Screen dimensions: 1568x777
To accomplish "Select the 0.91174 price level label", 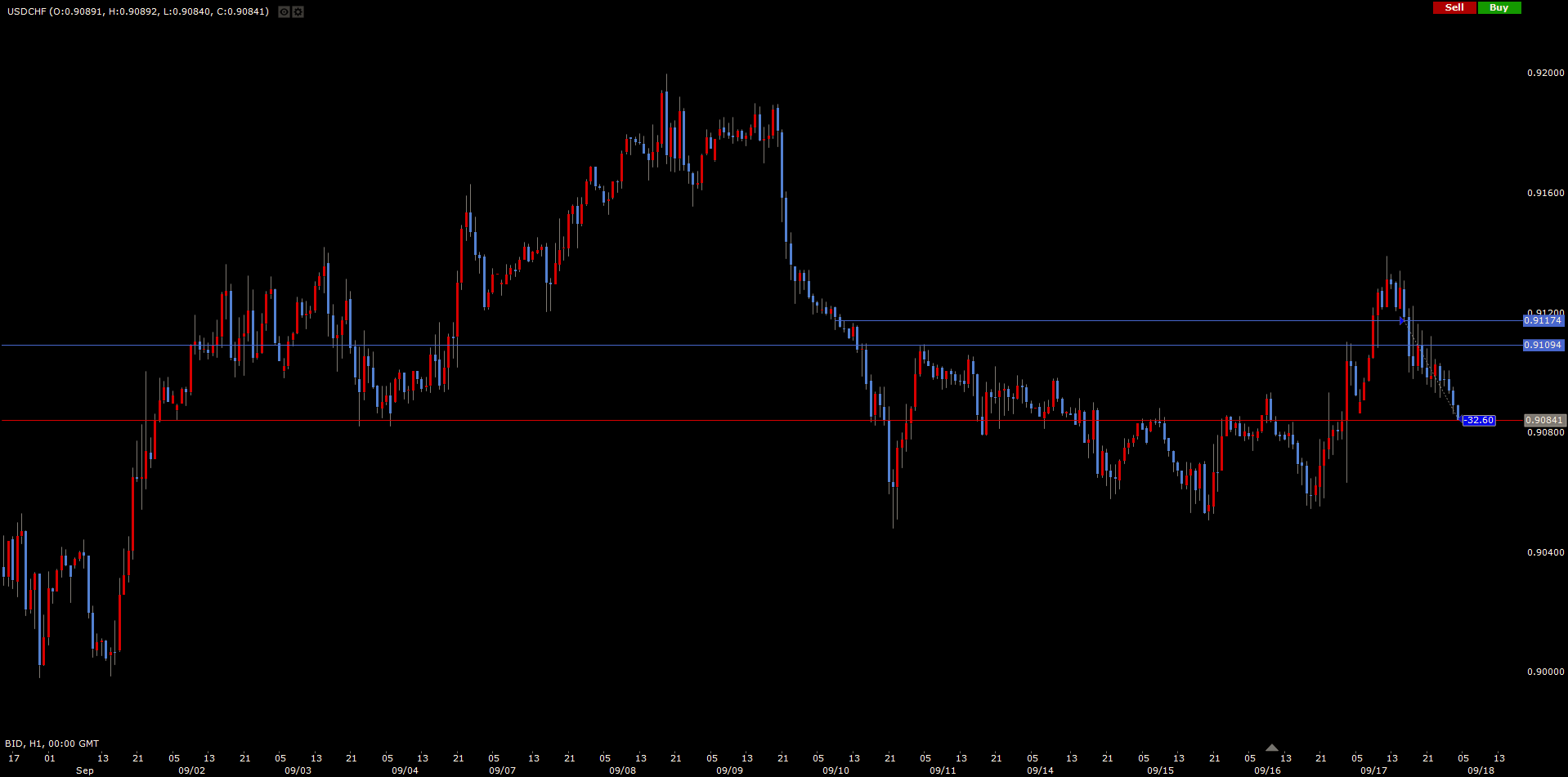I will tap(1543, 321).
